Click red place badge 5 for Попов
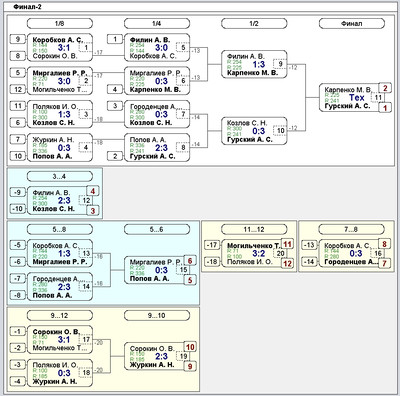Viewport: 400px width, 396px height. [190, 280]
